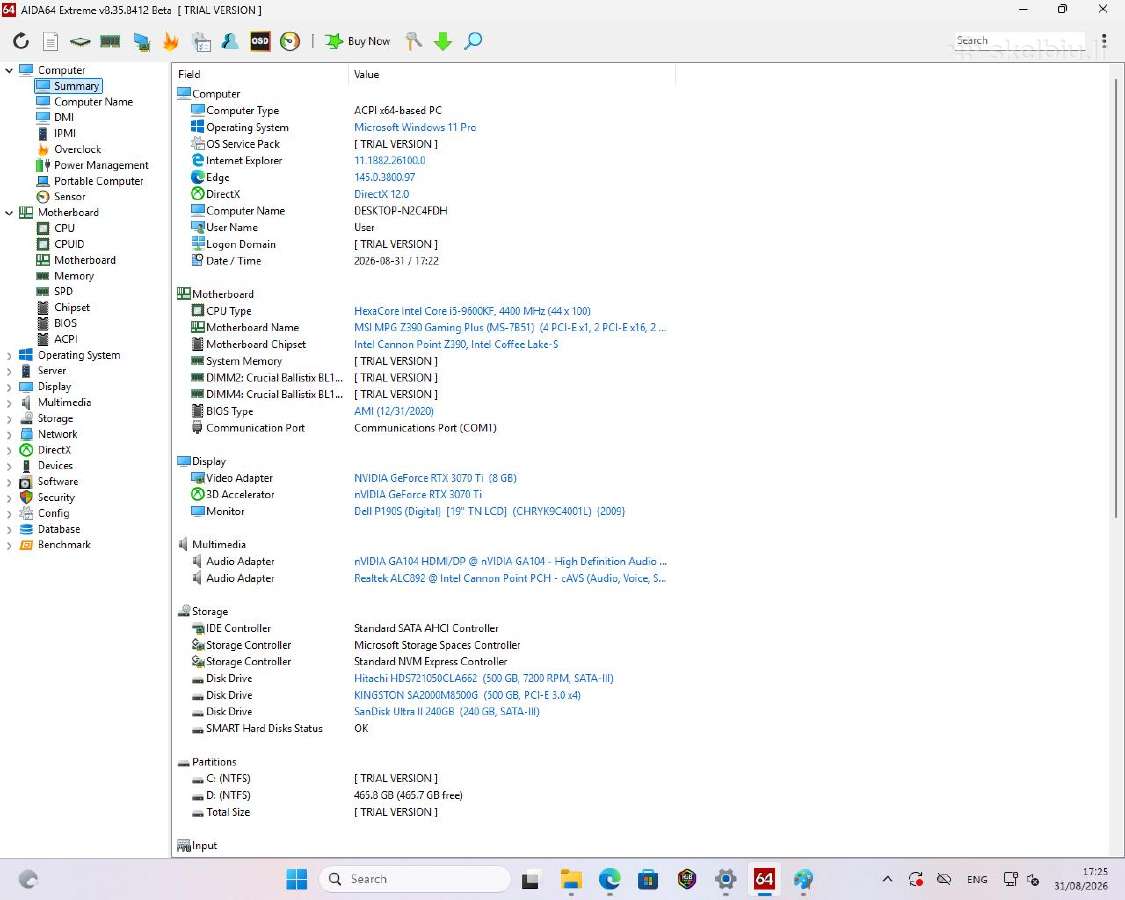The image size is (1125, 900).
Task: Select Chipset in the tree
Action: coord(63,307)
